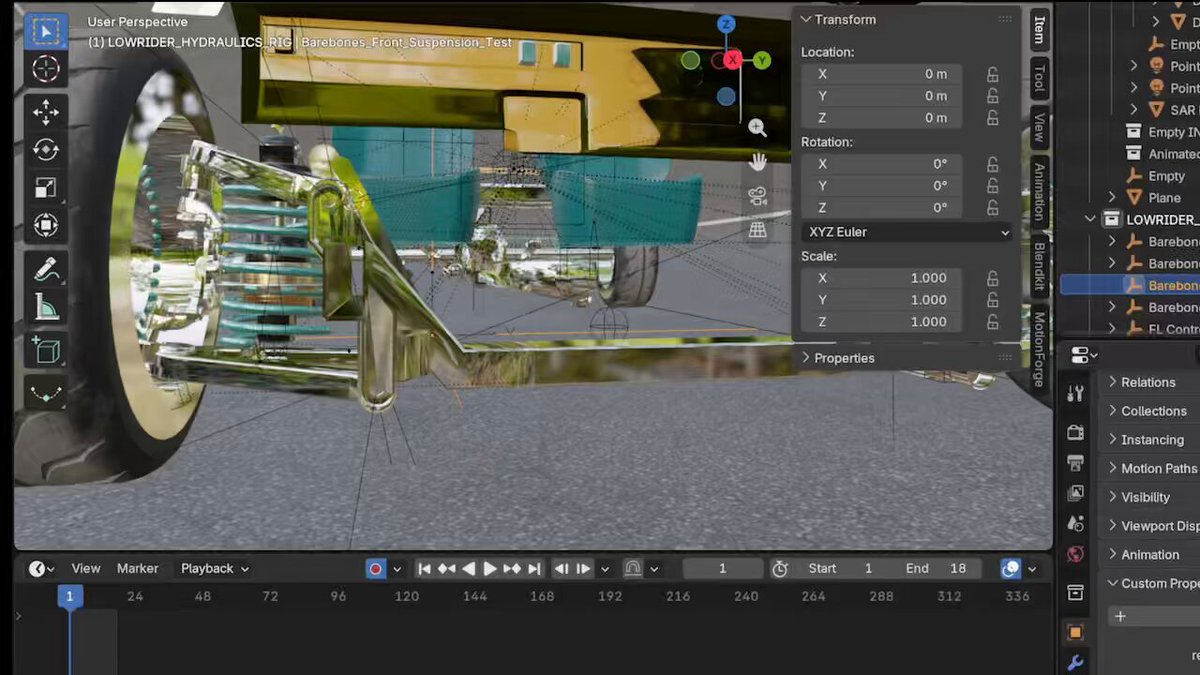Toggle the auto keying record button

[x=376, y=569]
